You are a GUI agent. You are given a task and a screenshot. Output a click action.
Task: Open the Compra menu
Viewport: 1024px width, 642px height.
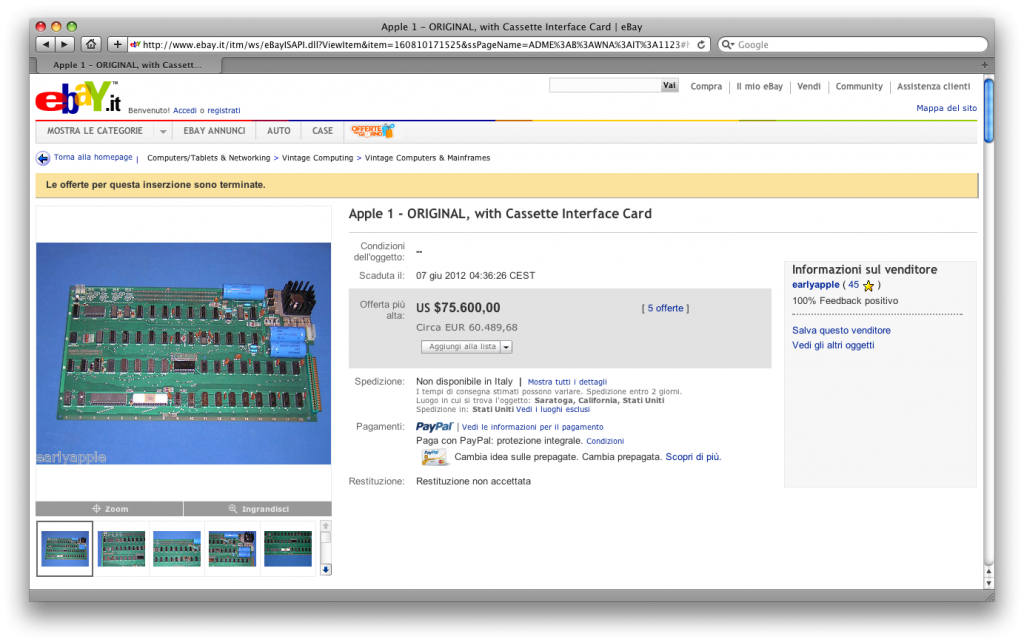pos(706,86)
